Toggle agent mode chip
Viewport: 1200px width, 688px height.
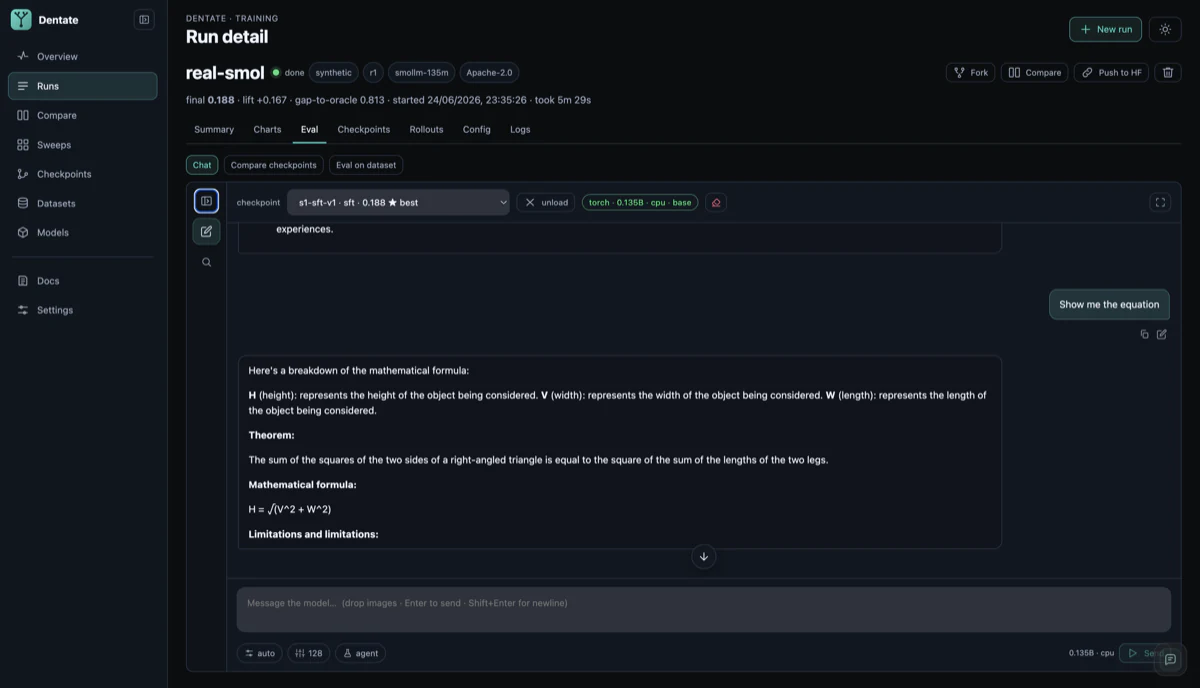point(360,653)
